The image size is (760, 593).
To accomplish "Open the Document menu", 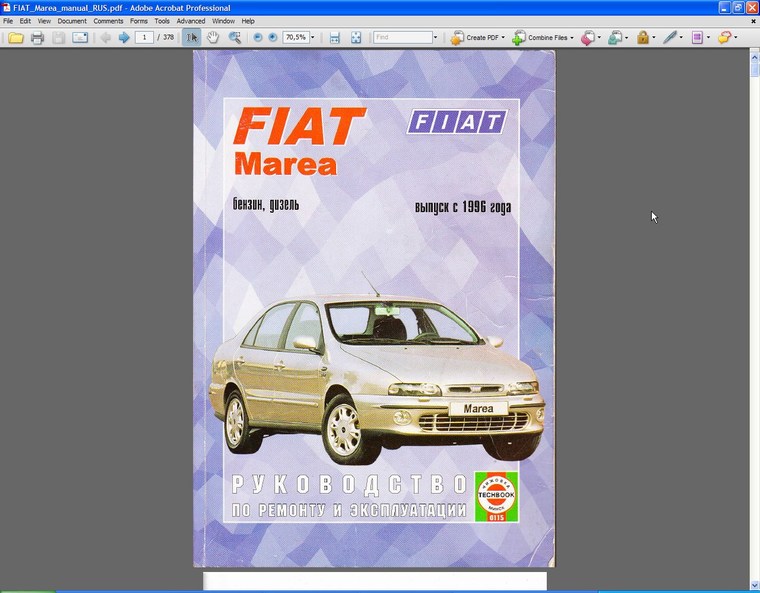I will click(x=72, y=21).
